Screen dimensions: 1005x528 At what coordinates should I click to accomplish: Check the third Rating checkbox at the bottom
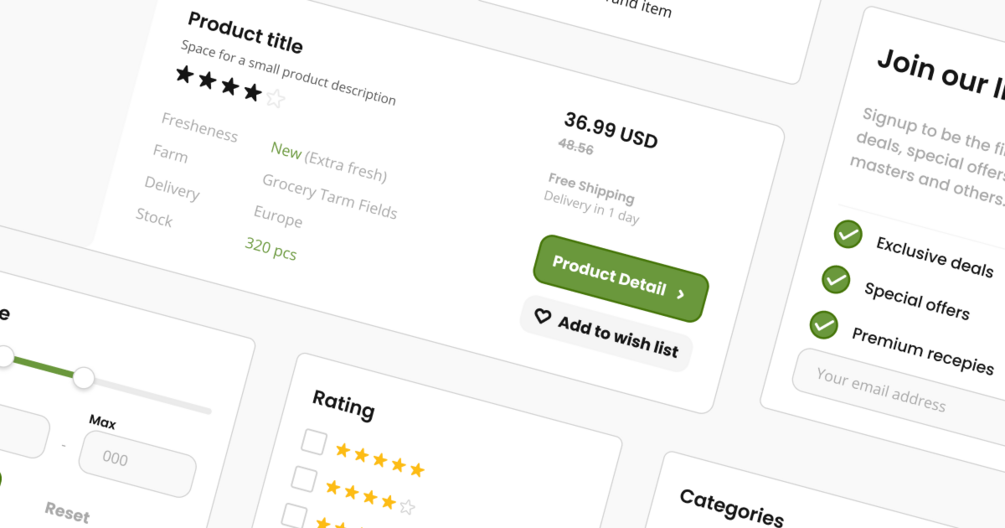point(294,514)
